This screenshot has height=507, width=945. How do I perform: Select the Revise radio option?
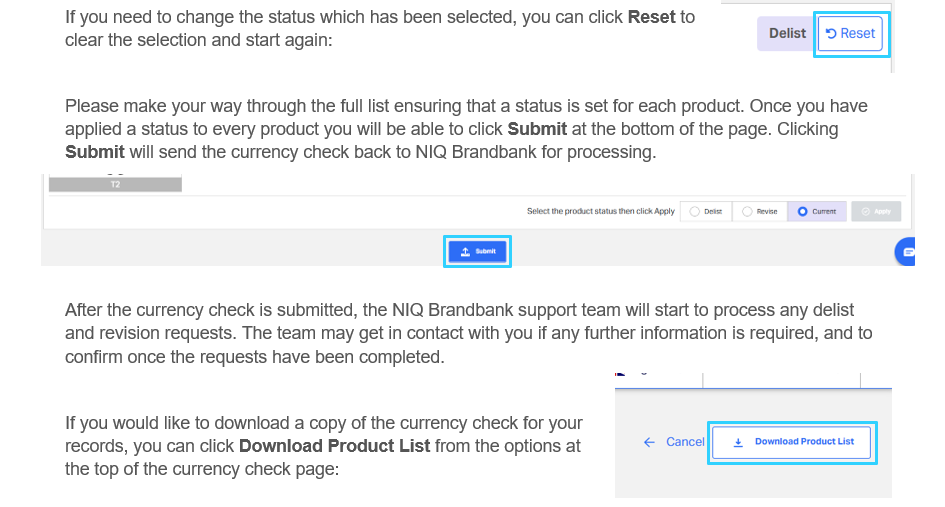point(759,212)
